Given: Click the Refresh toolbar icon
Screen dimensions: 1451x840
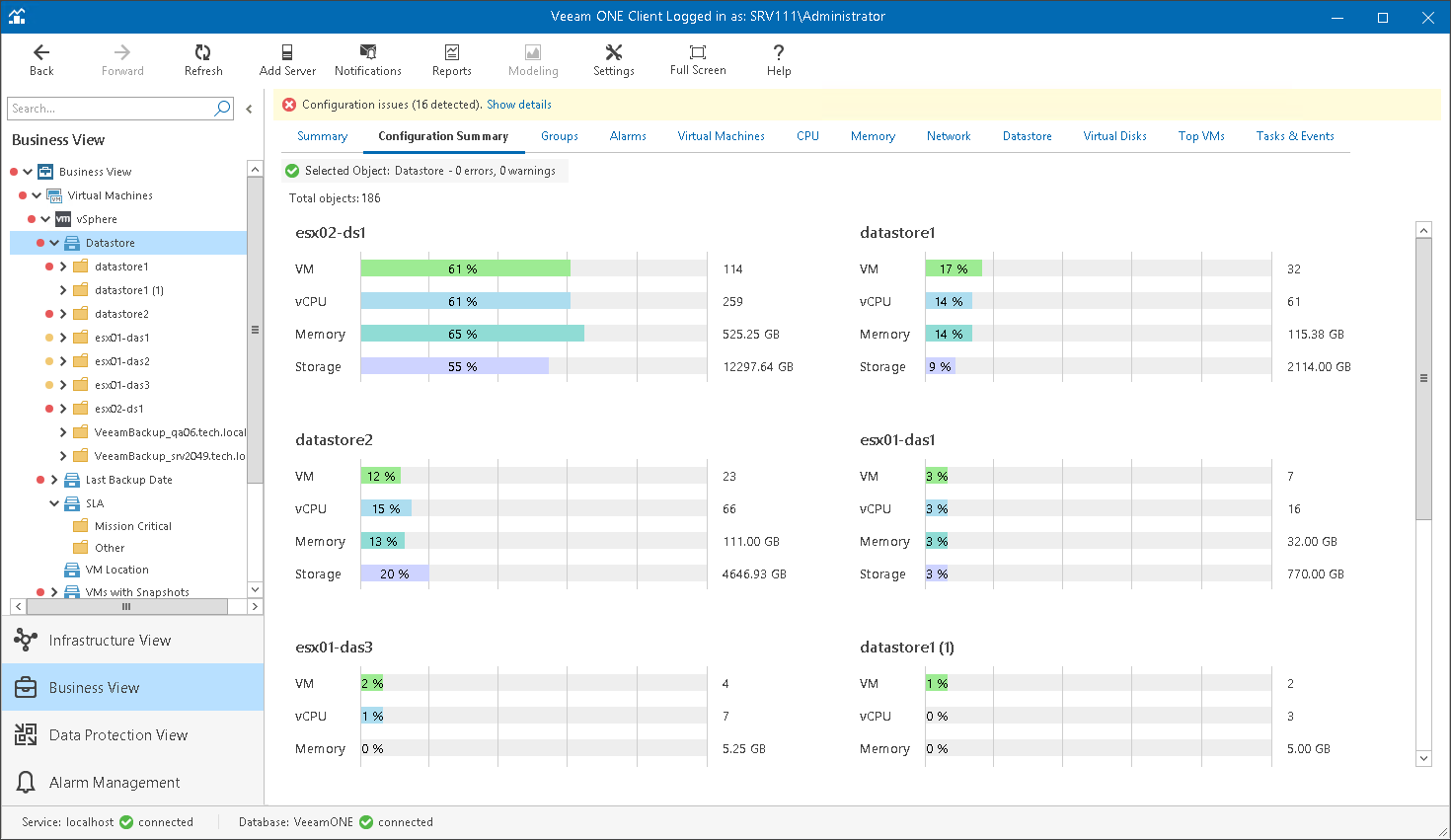Looking at the screenshot, I should coord(203,53).
